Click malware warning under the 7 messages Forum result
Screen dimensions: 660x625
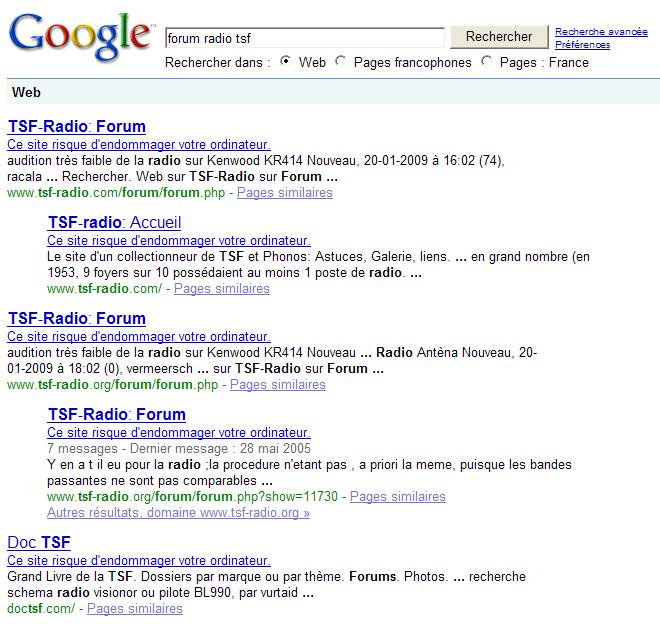(x=179, y=432)
